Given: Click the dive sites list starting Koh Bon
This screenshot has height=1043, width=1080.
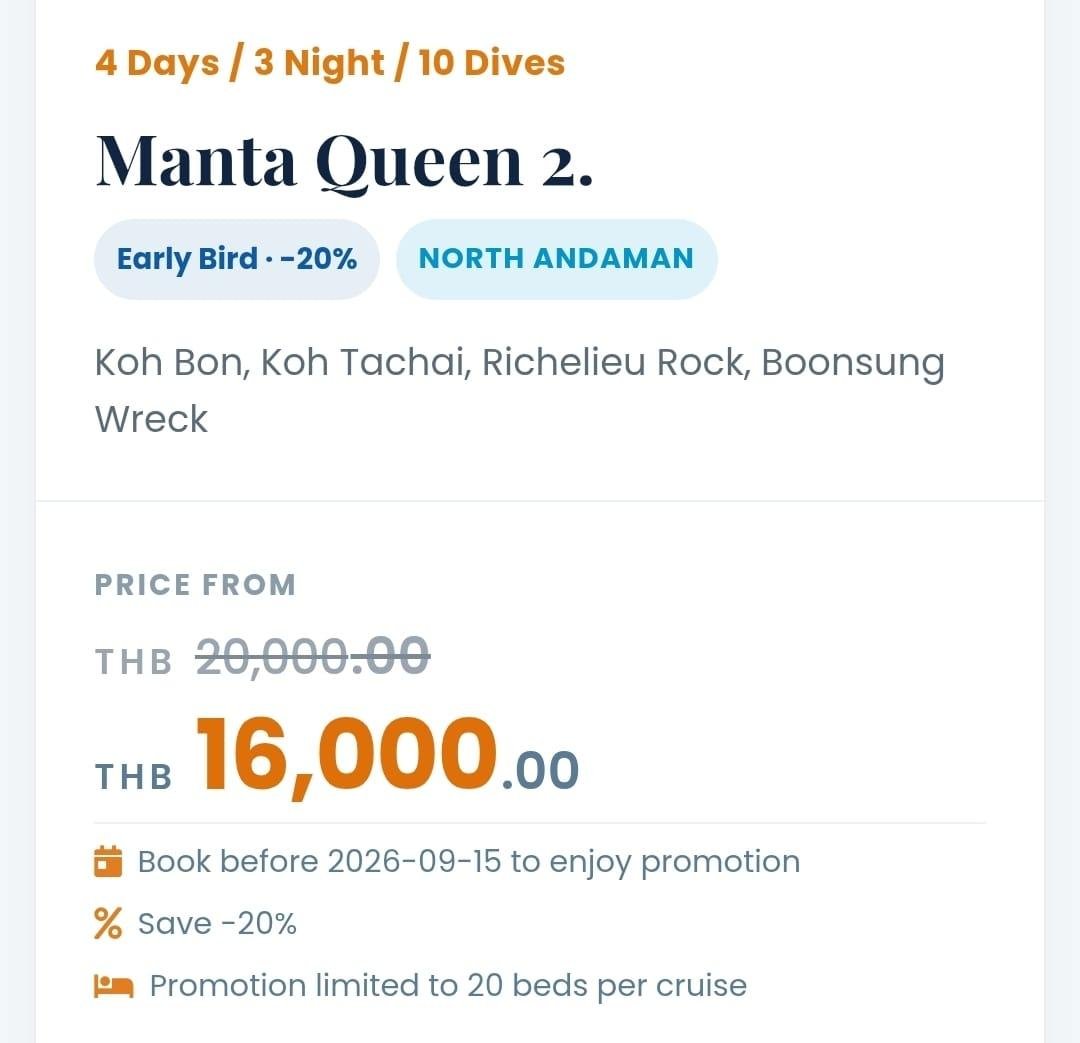Looking at the screenshot, I should 519,391.
